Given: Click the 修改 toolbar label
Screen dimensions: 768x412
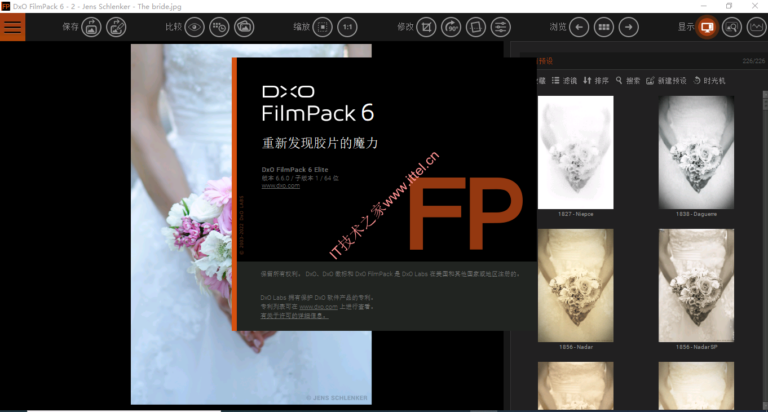Looking at the screenshot, I should point(405,27).
